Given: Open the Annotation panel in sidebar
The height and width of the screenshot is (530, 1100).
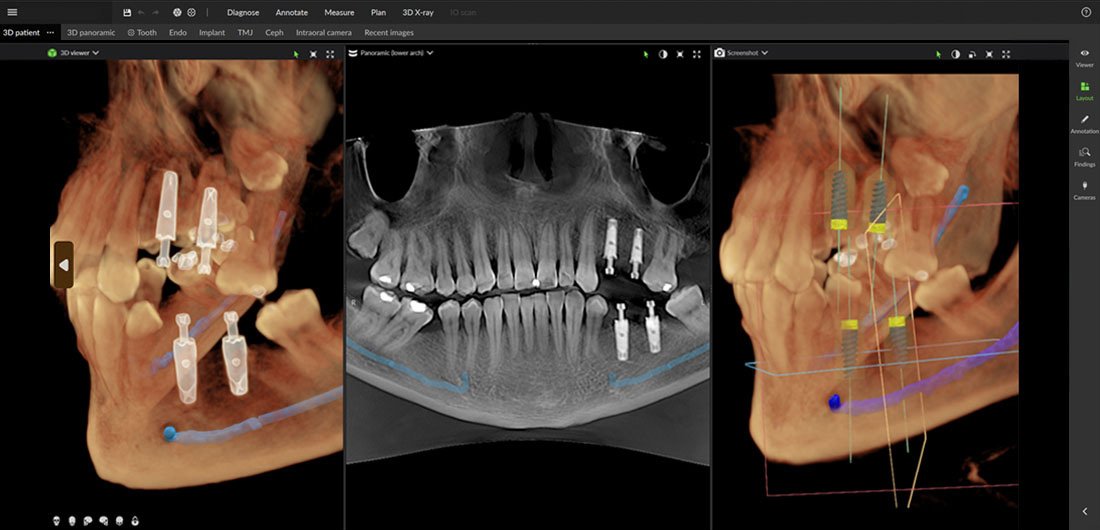Looking at the screenshot, I should (1084, 122).
